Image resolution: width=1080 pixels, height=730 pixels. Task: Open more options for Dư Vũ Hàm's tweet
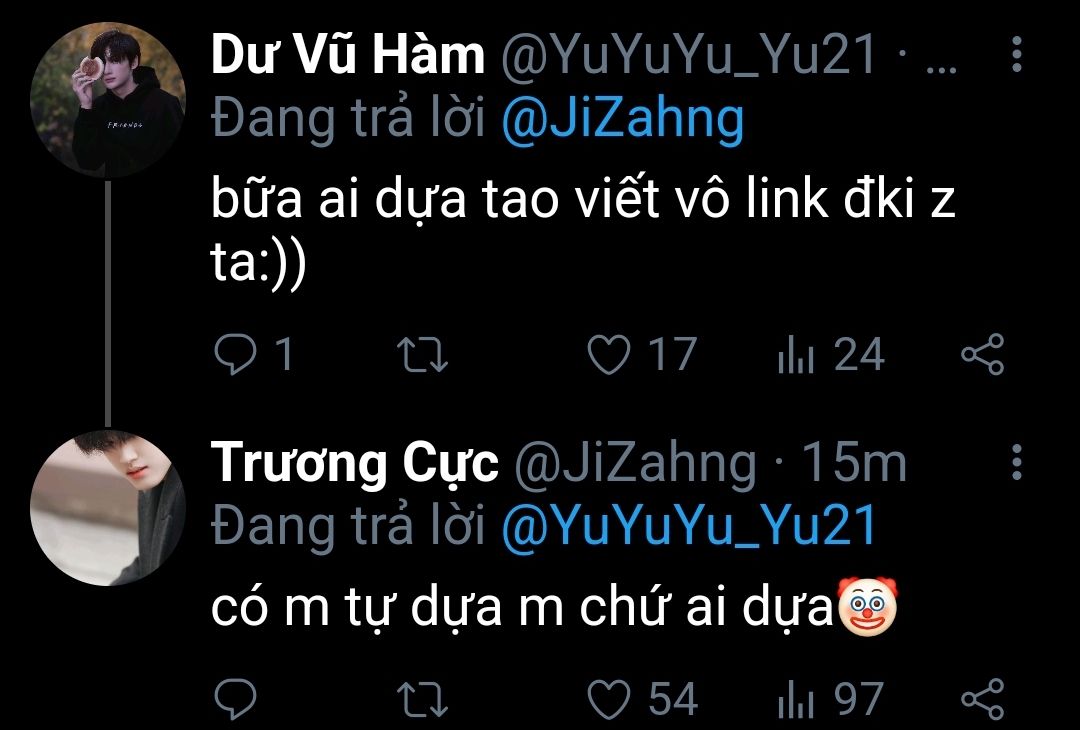(x=1017, y=54)
